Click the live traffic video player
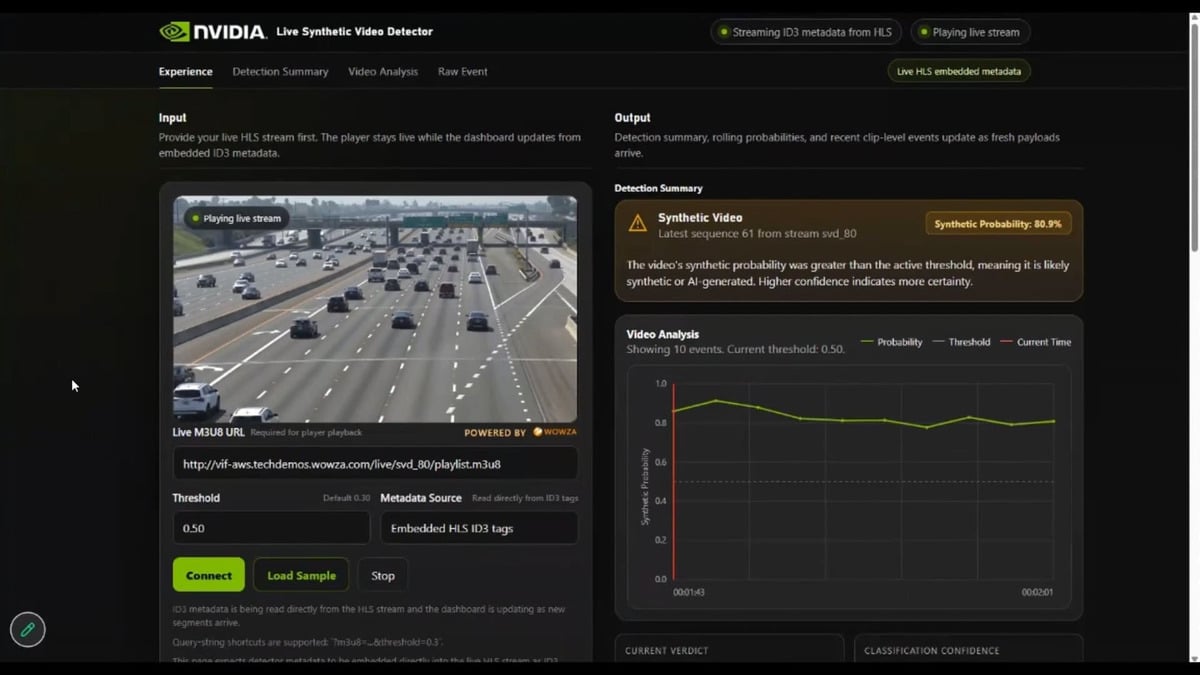The width and height of the screenshot is (1200, 675). (x=375, y=309)
